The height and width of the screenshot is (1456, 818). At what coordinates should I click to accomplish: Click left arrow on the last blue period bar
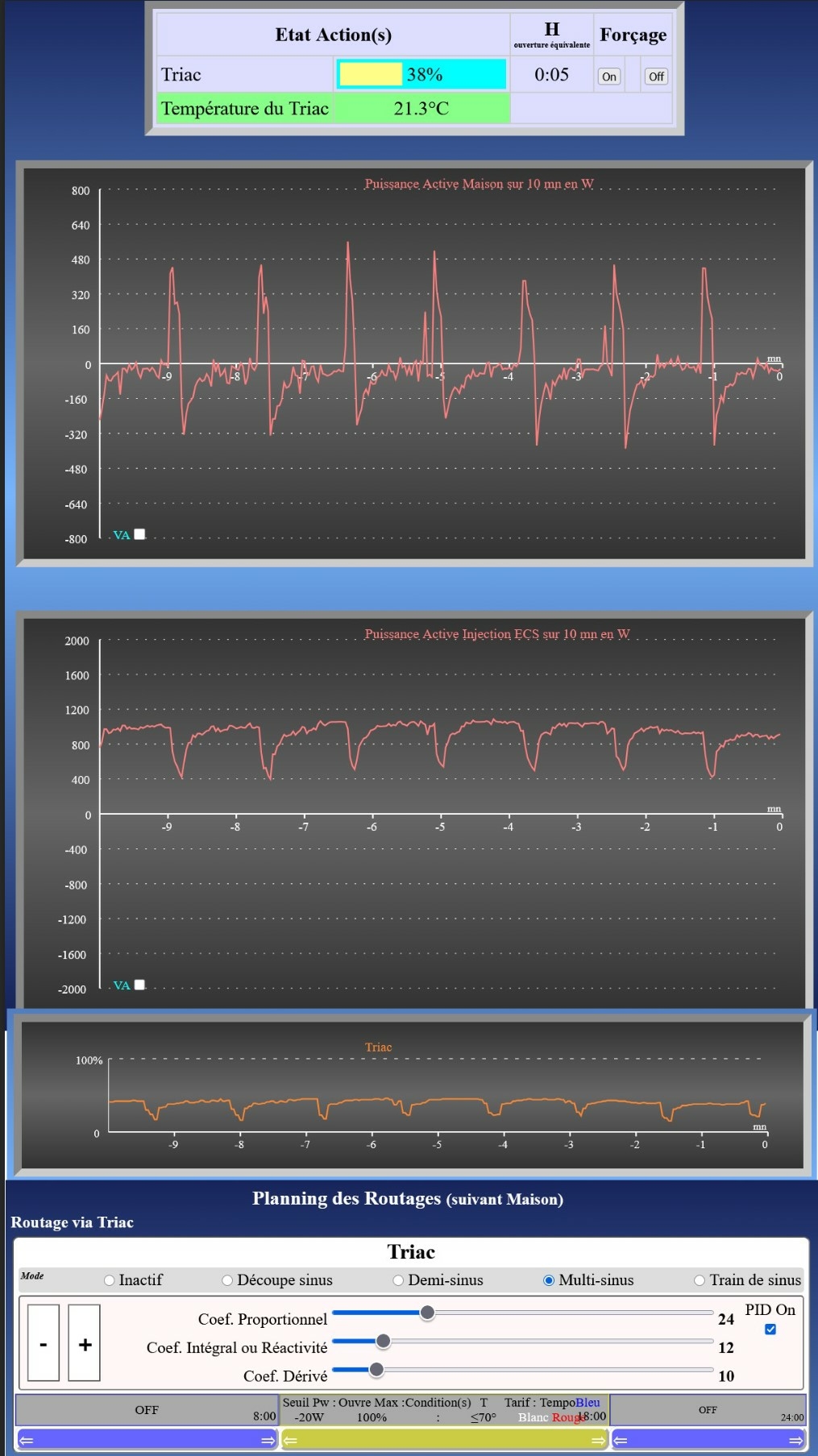coord(621,1440)
